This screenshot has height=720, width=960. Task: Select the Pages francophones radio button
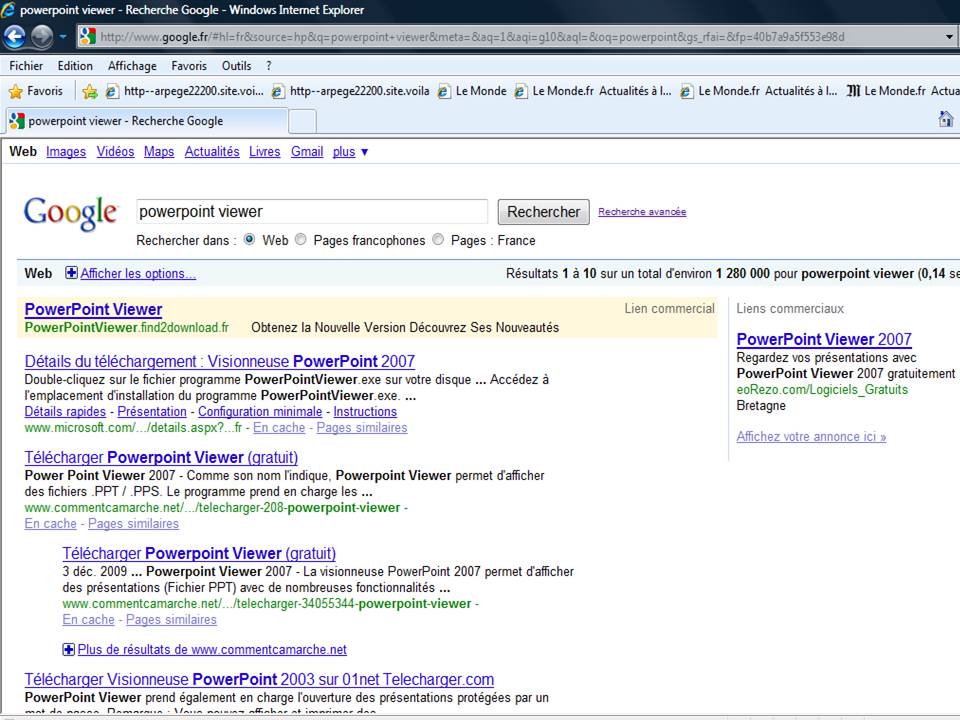[x=301, y=239]
